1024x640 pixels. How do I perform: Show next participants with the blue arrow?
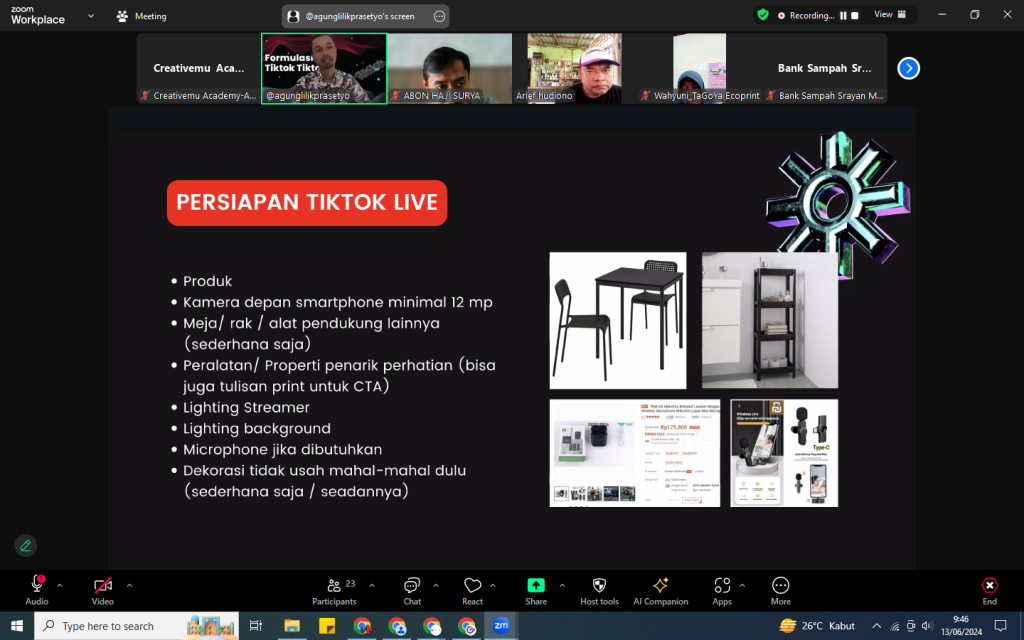click(x=908, y=68)
